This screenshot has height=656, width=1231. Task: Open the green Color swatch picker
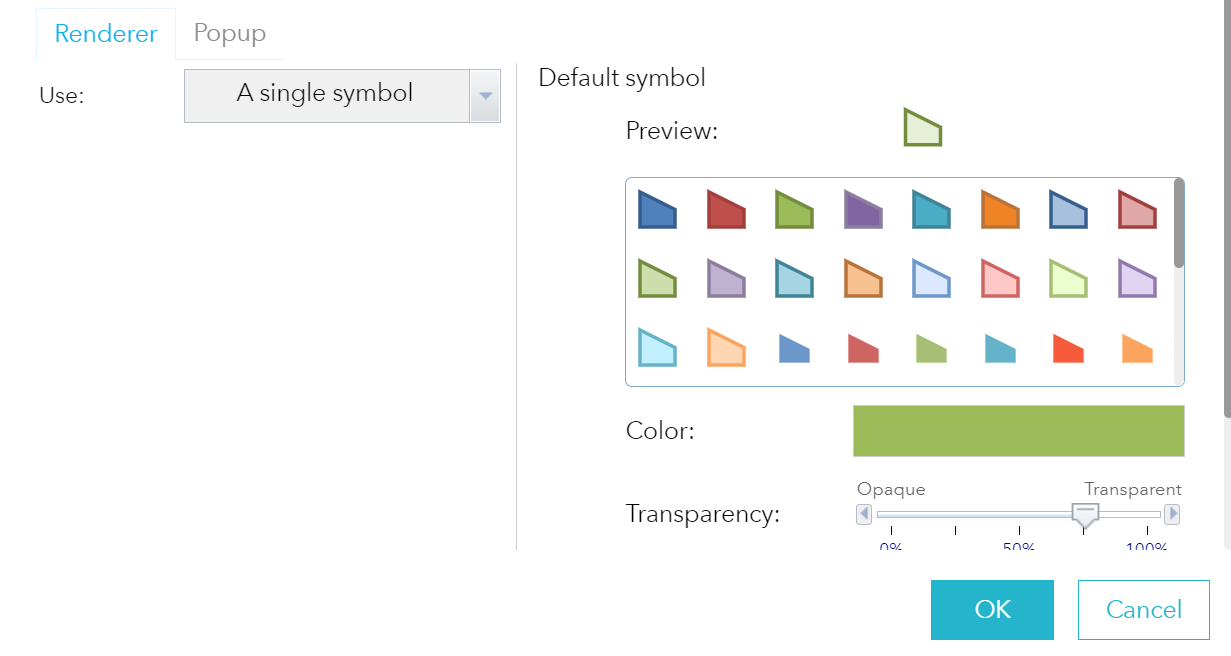[x=1018, y=430]
